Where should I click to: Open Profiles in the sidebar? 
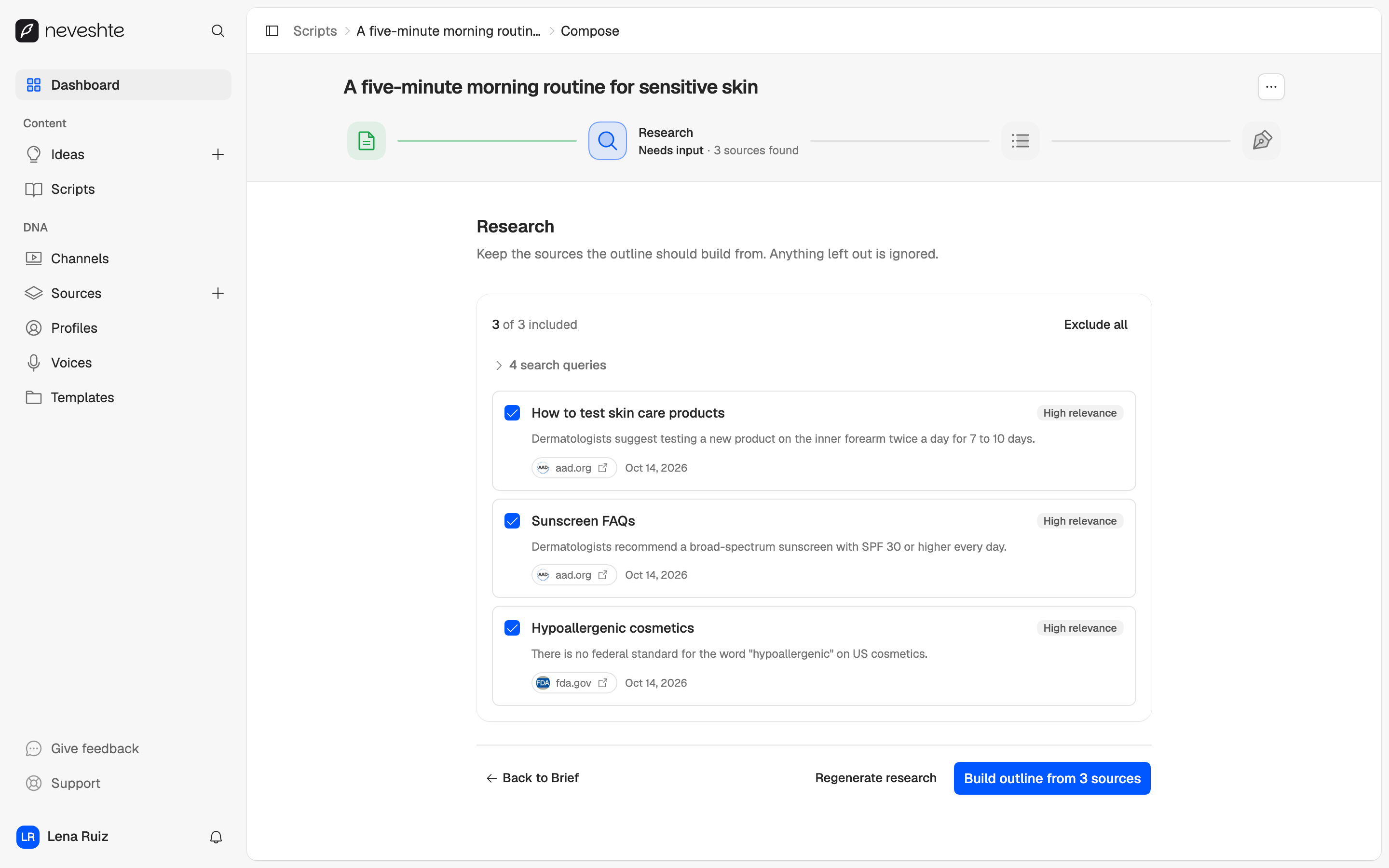(x=123, y=328)
